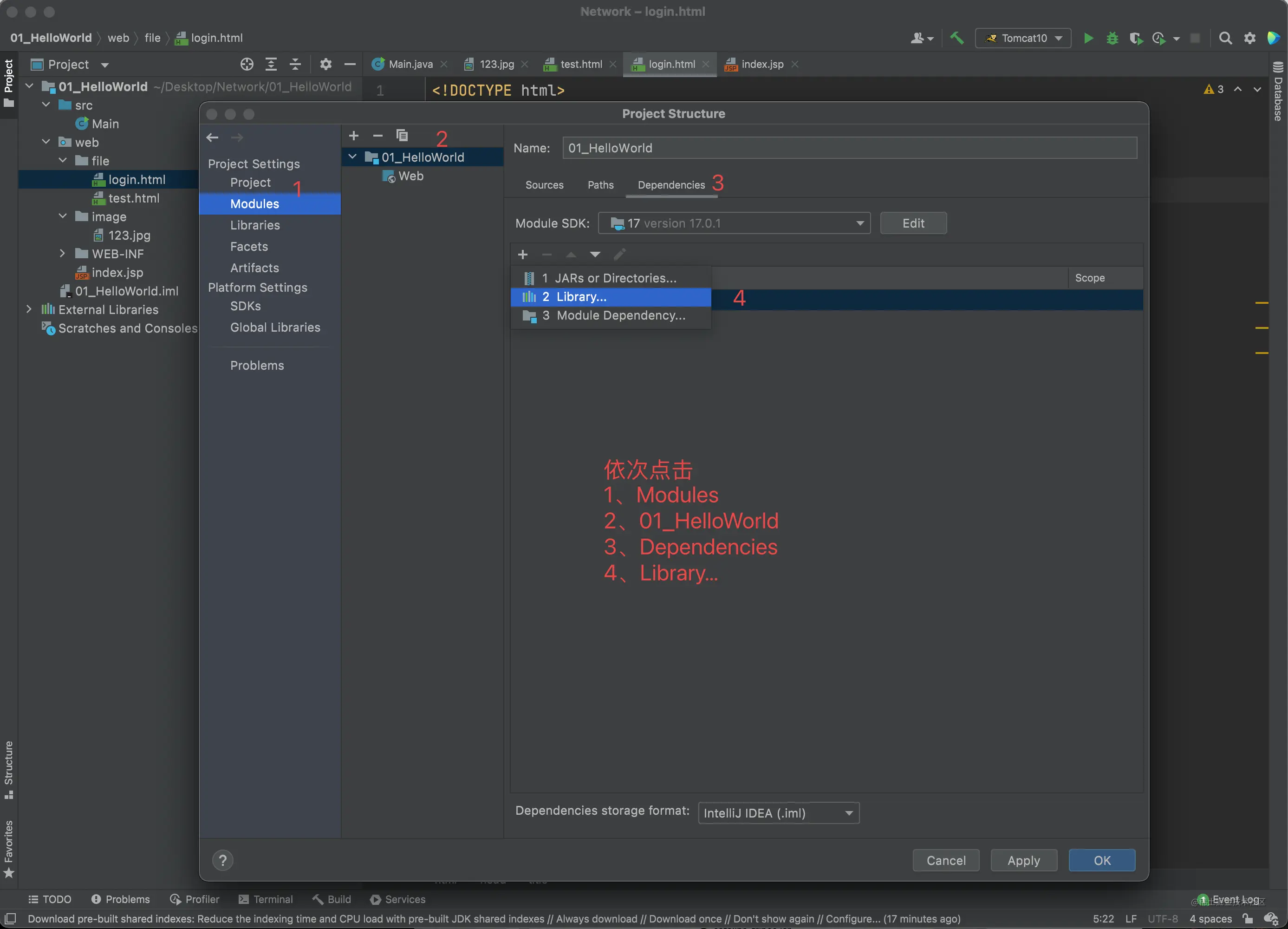The image size is (1288, 929).
Task: Open the JetBrains toolbox icon at top right
Action: point(1273,38)
